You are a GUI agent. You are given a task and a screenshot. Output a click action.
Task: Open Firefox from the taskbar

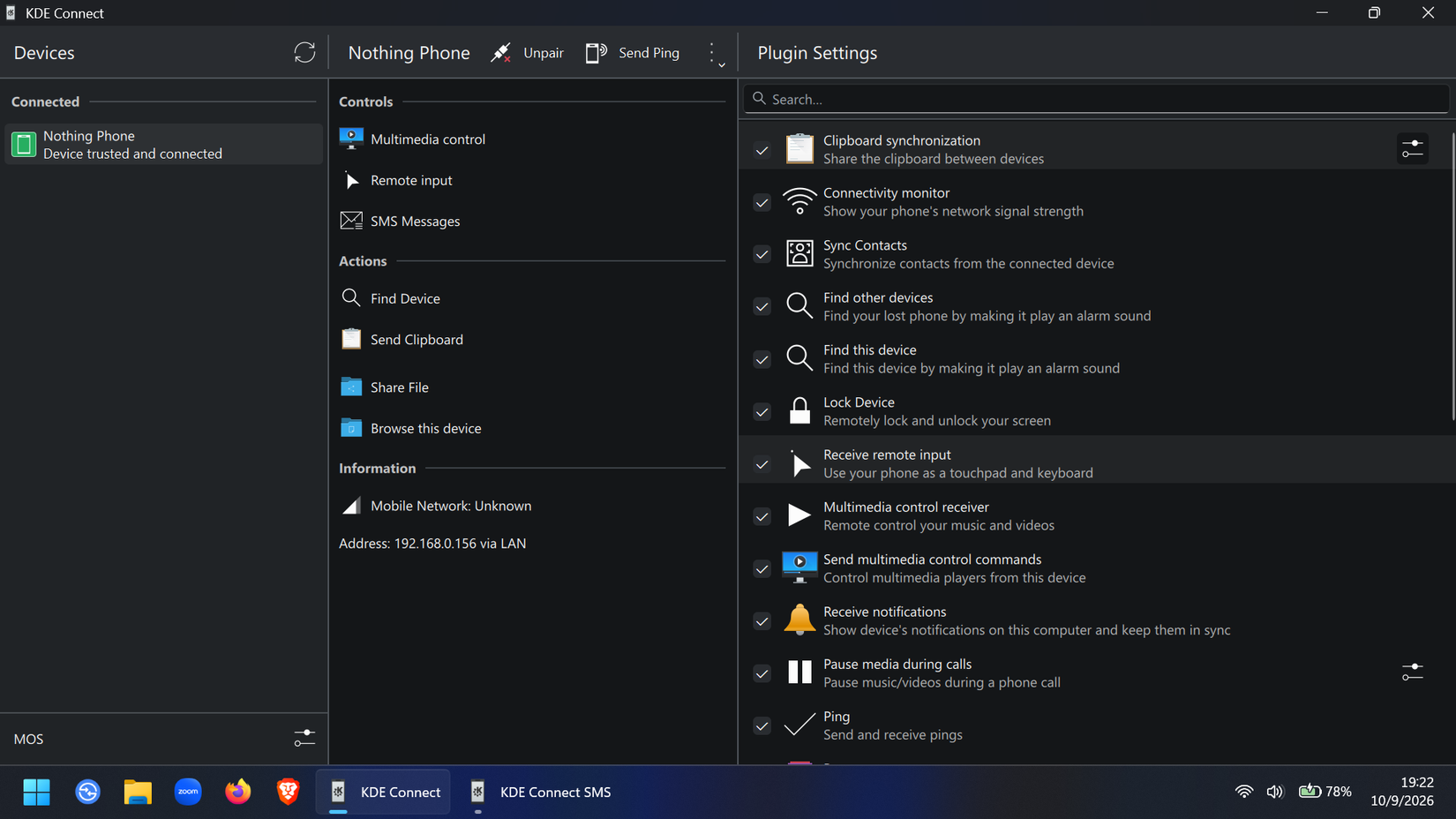pyautogui.click(x=237, y=792)
